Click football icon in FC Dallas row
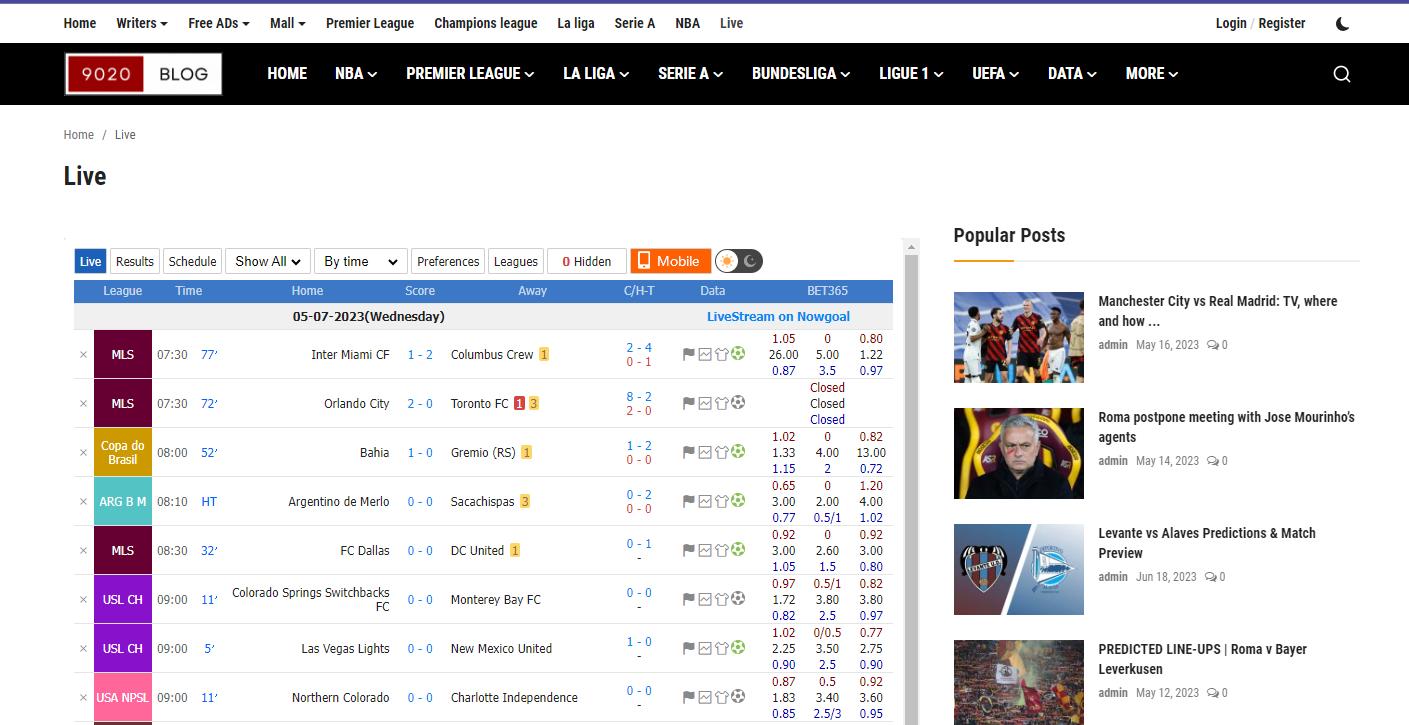The image size is (1409, 725). point(738,550)
